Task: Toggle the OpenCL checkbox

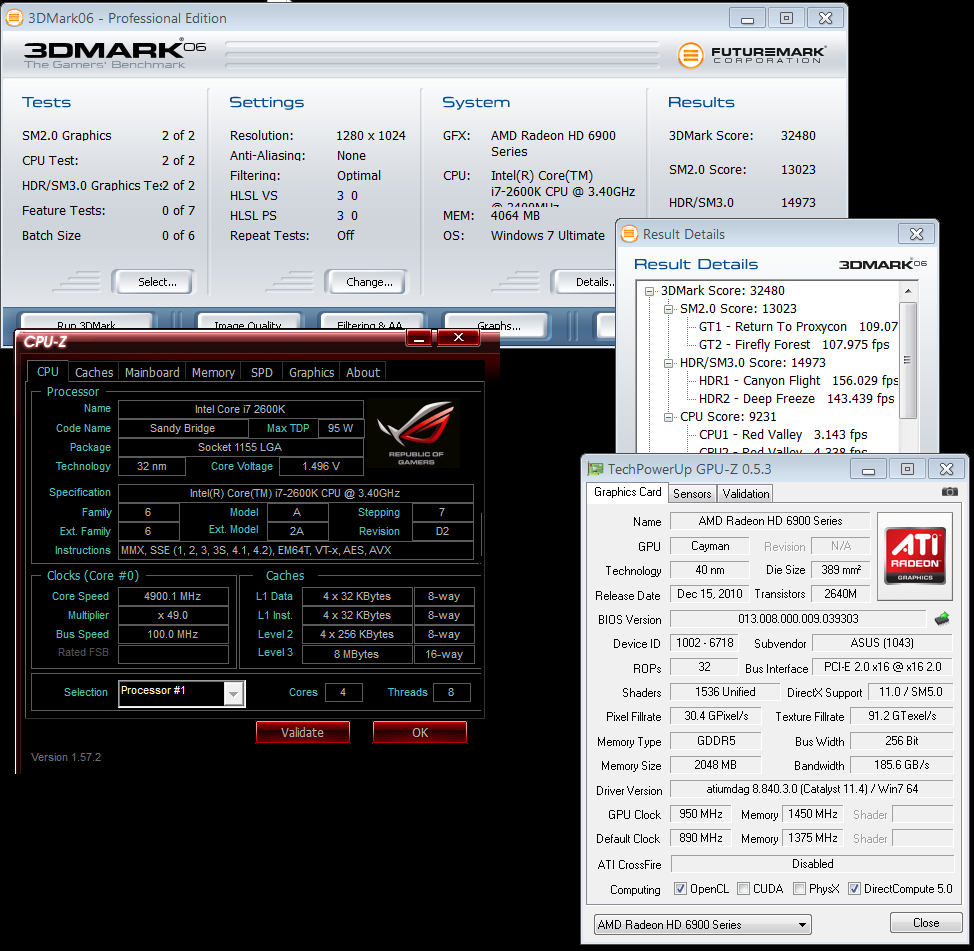Action: [x=680, y=889]
